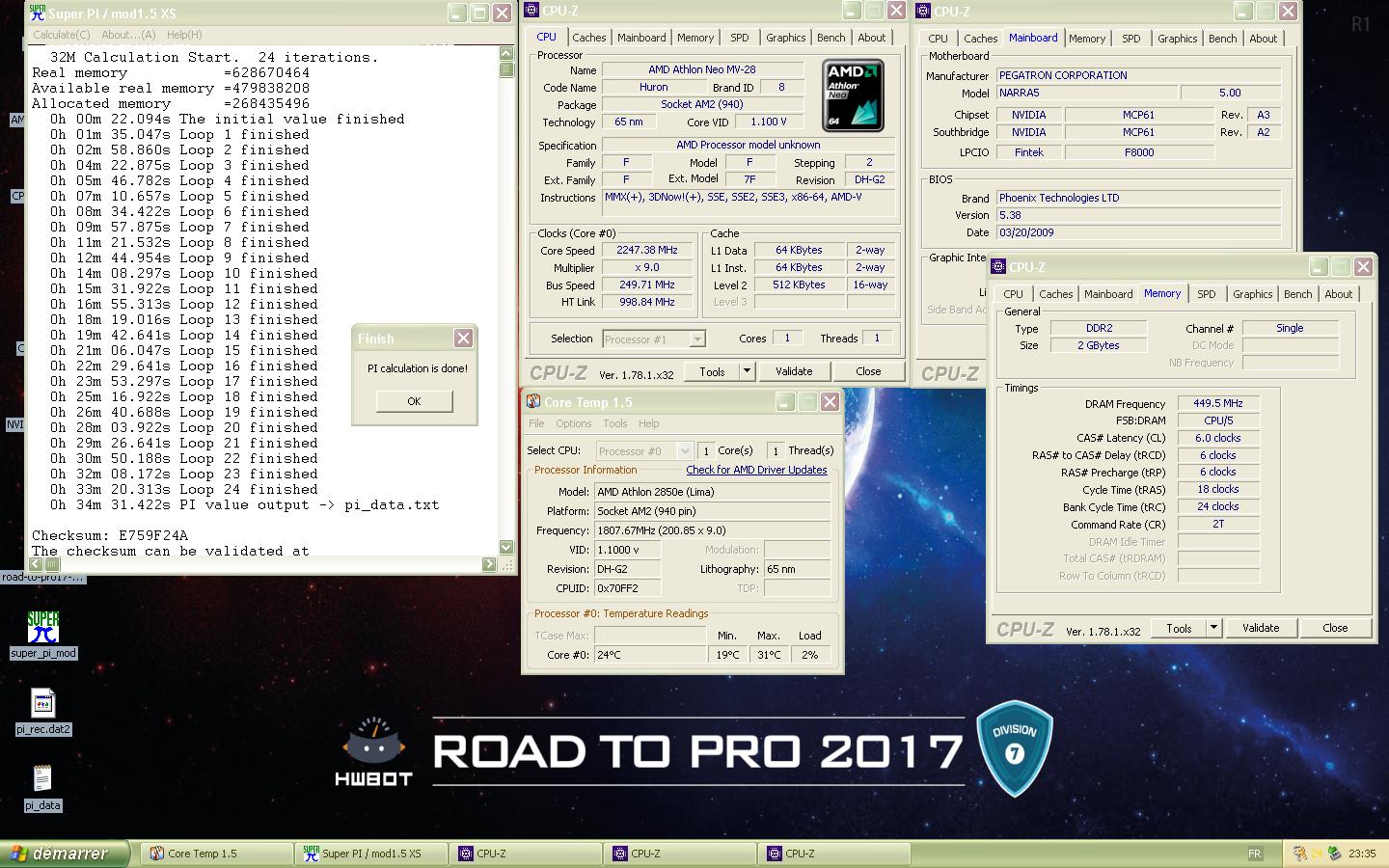
Task: Click OK in the Finish dialog
Action: (x=414, y=401)
